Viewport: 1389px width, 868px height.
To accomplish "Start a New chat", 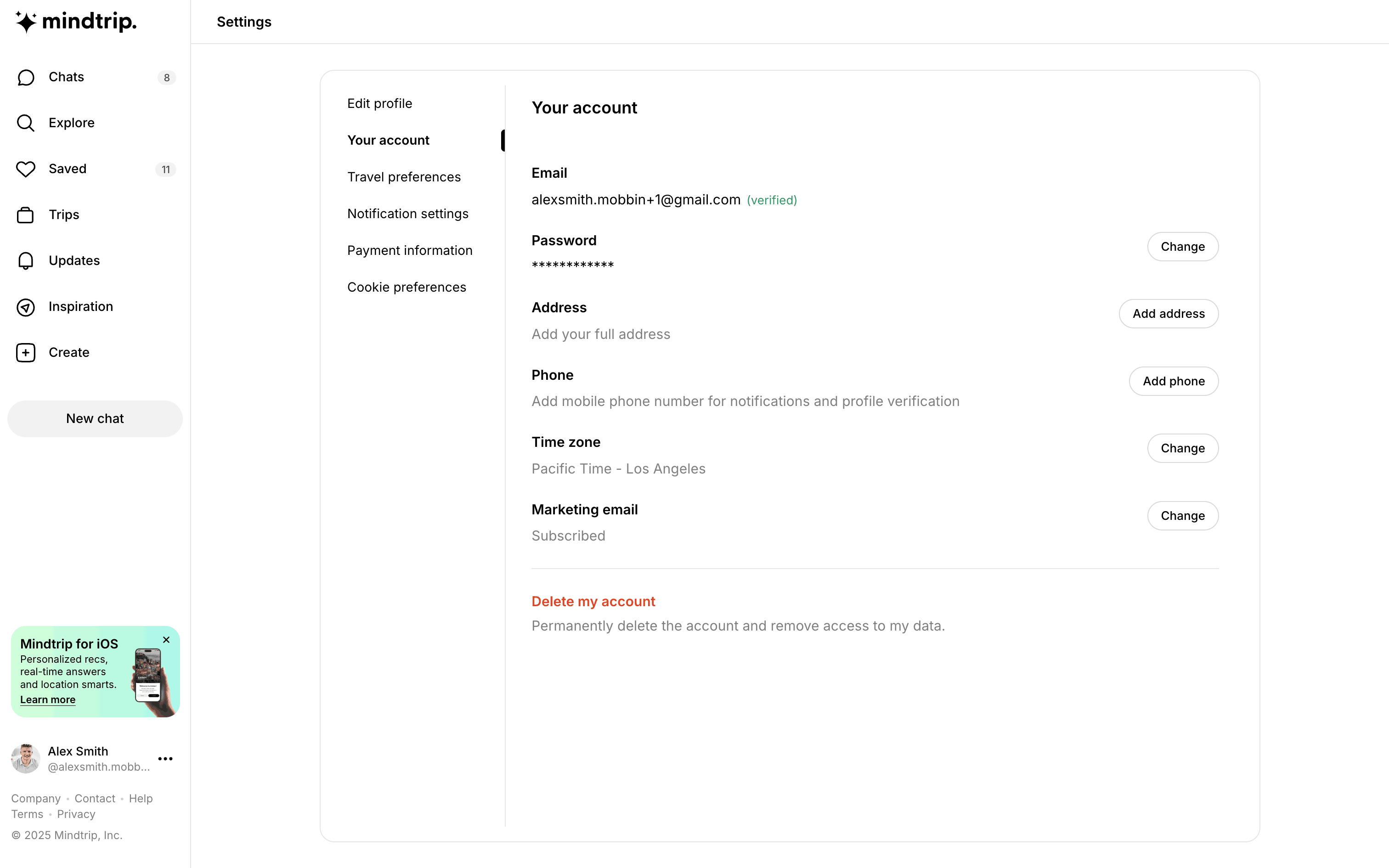I will (x=95, y=418).
